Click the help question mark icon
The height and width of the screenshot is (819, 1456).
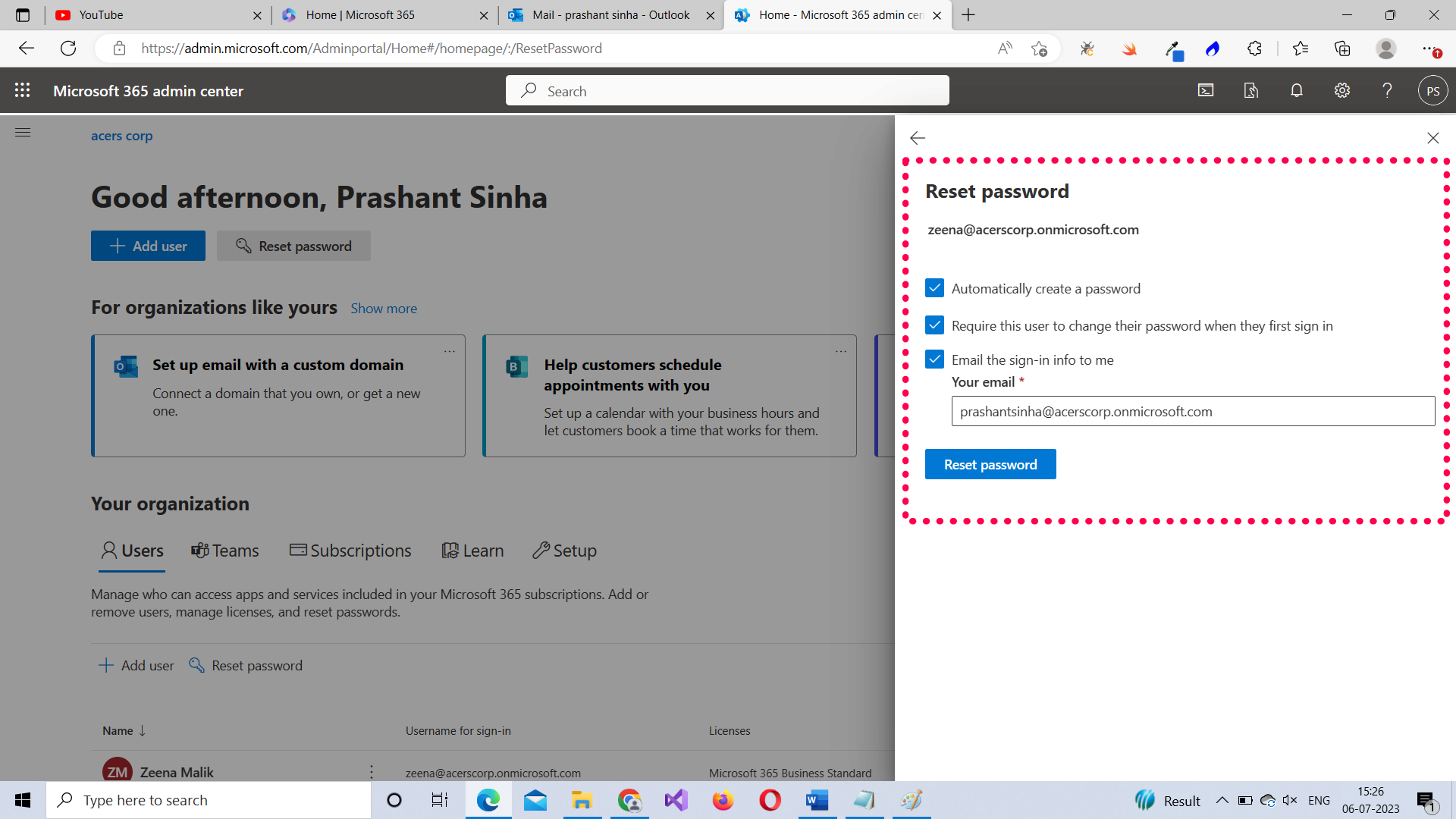1387,90
